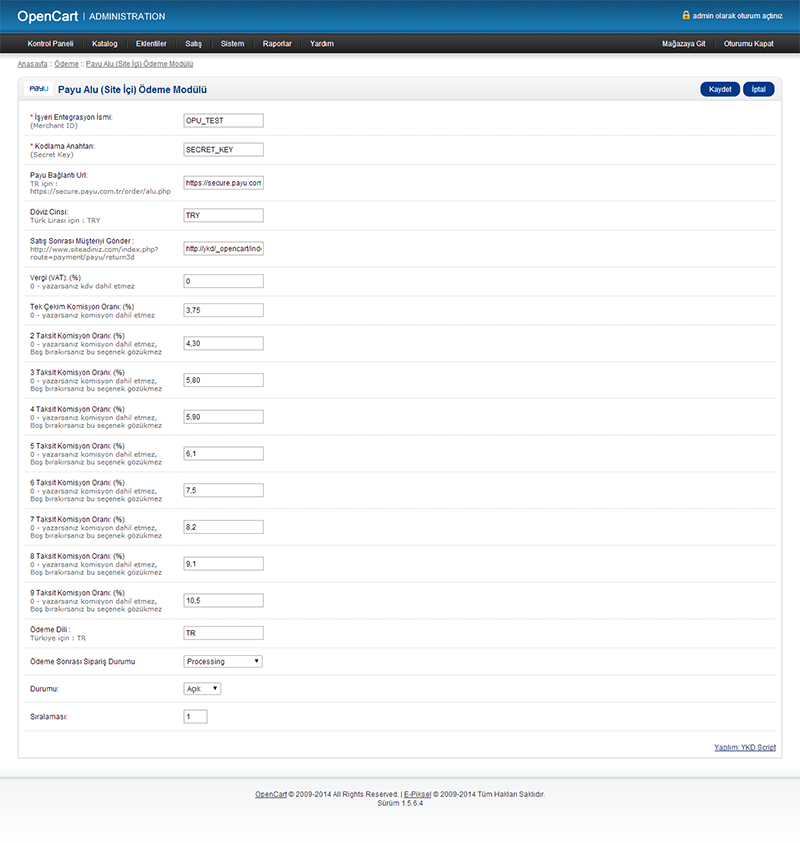
Task: Edit the Sıralaması sort order field
Action: pyautogui.click(x=195, y=717)
